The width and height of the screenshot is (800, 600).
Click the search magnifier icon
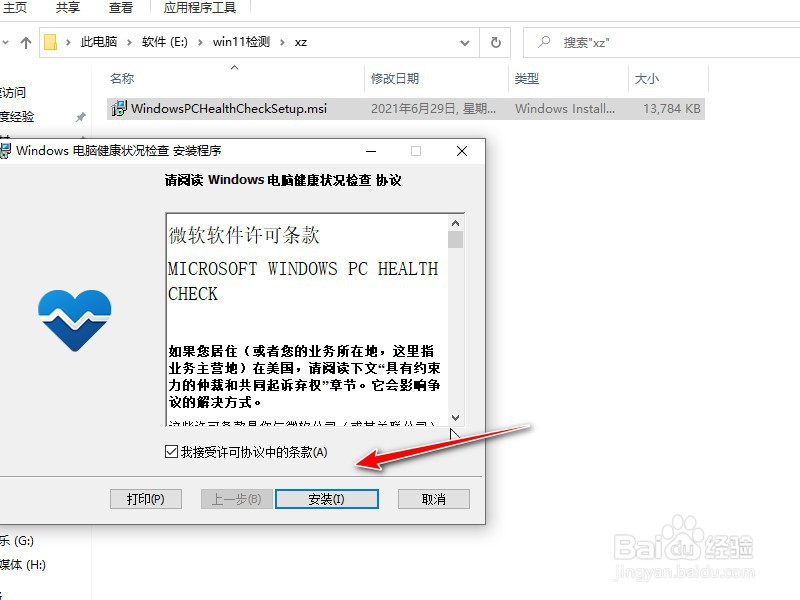click(544, 42)
